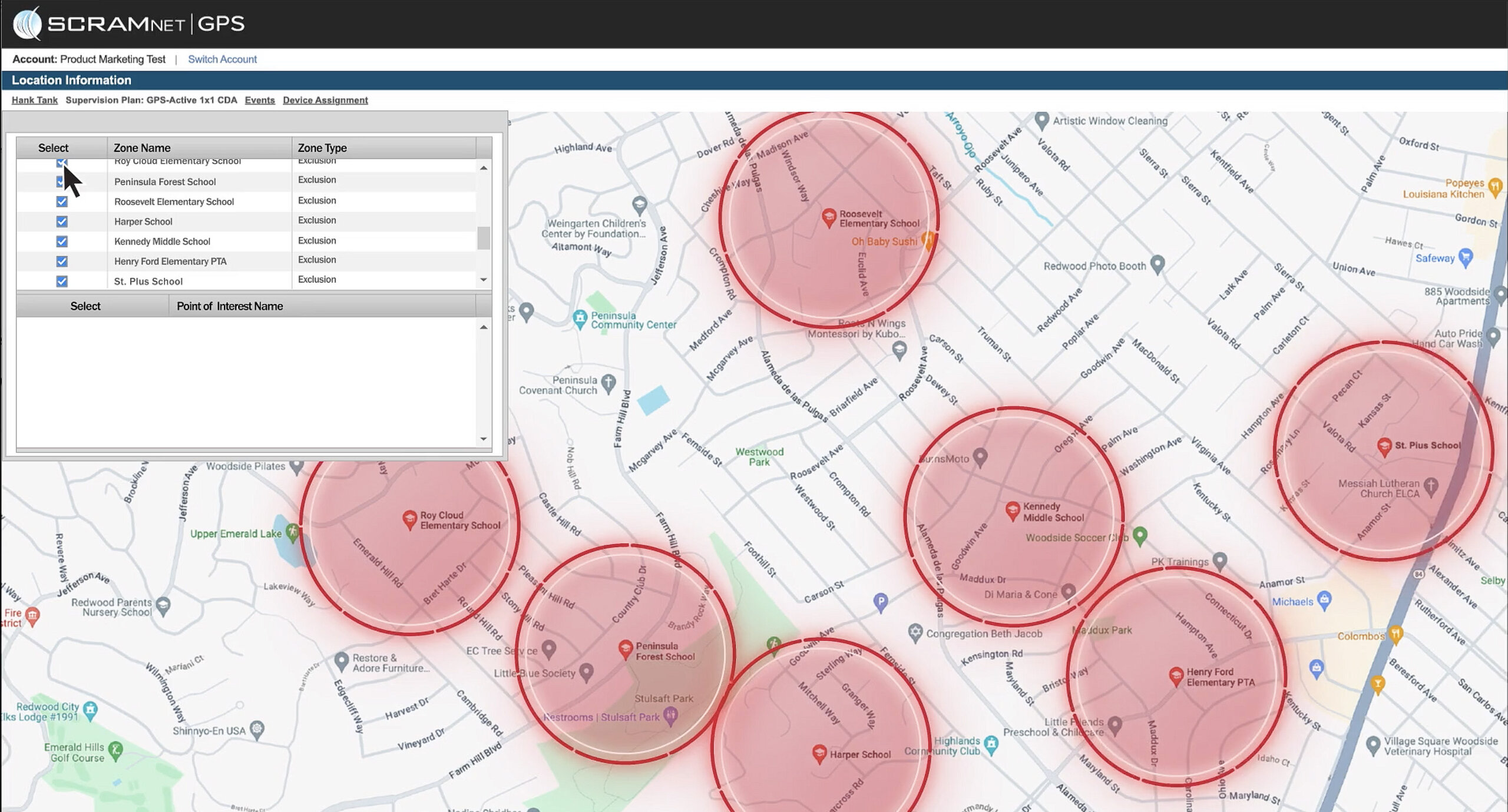Click the Select header in zone table

point(62,148)
